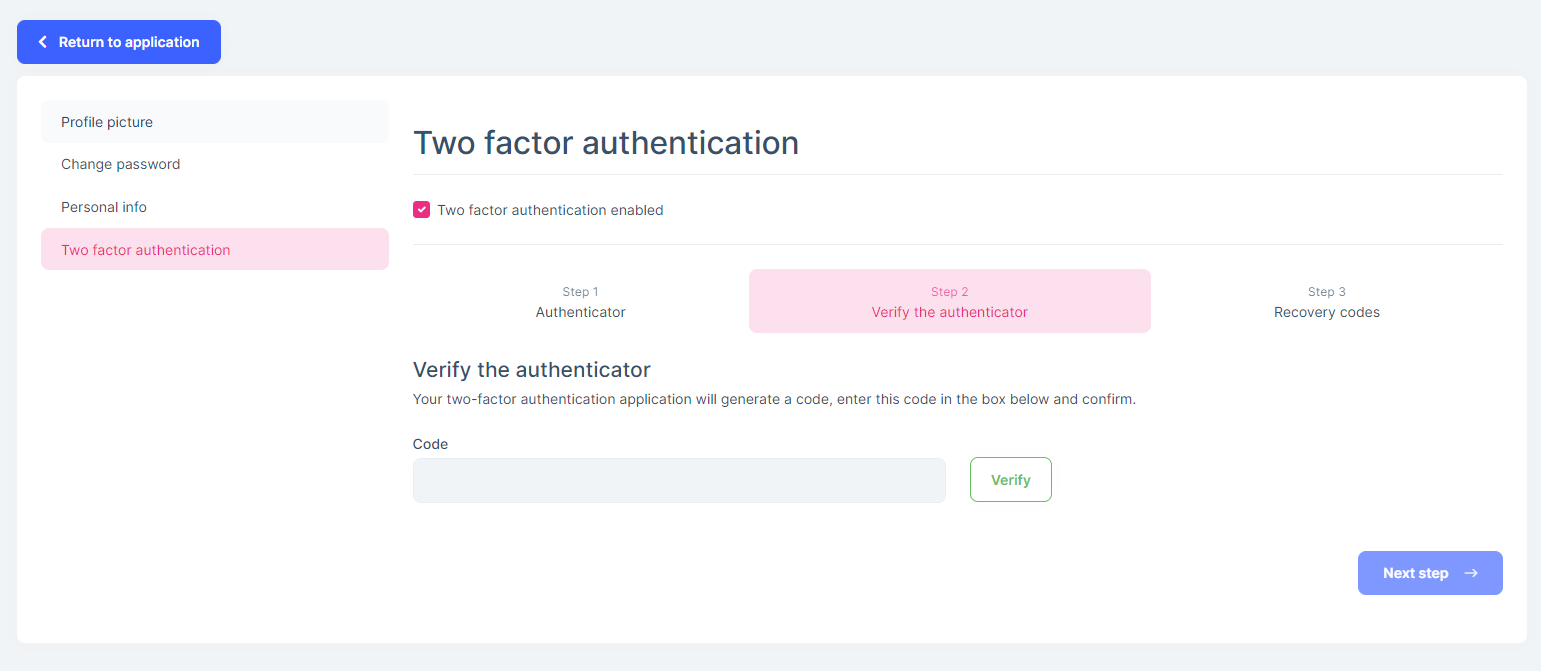Click the 'Two factor authentication' page heading

606,143
